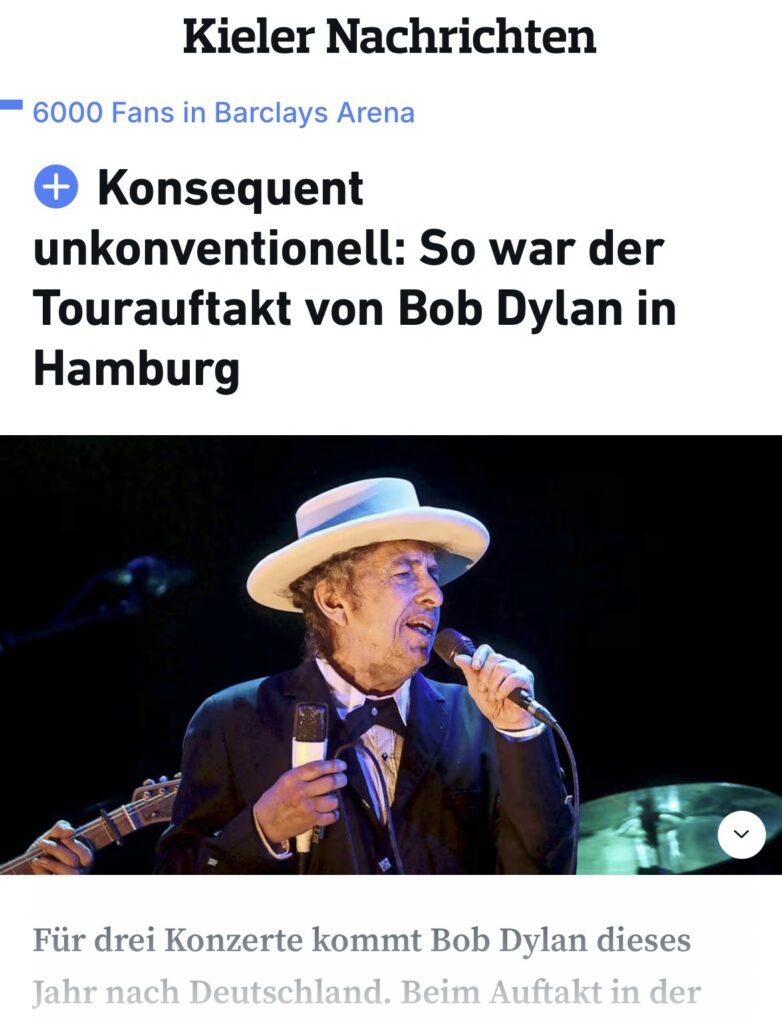Image resolution: width=782 pixels, height=1024 pixels.
Task: Open the Bob Dylan concert photo
Action: 391,654
